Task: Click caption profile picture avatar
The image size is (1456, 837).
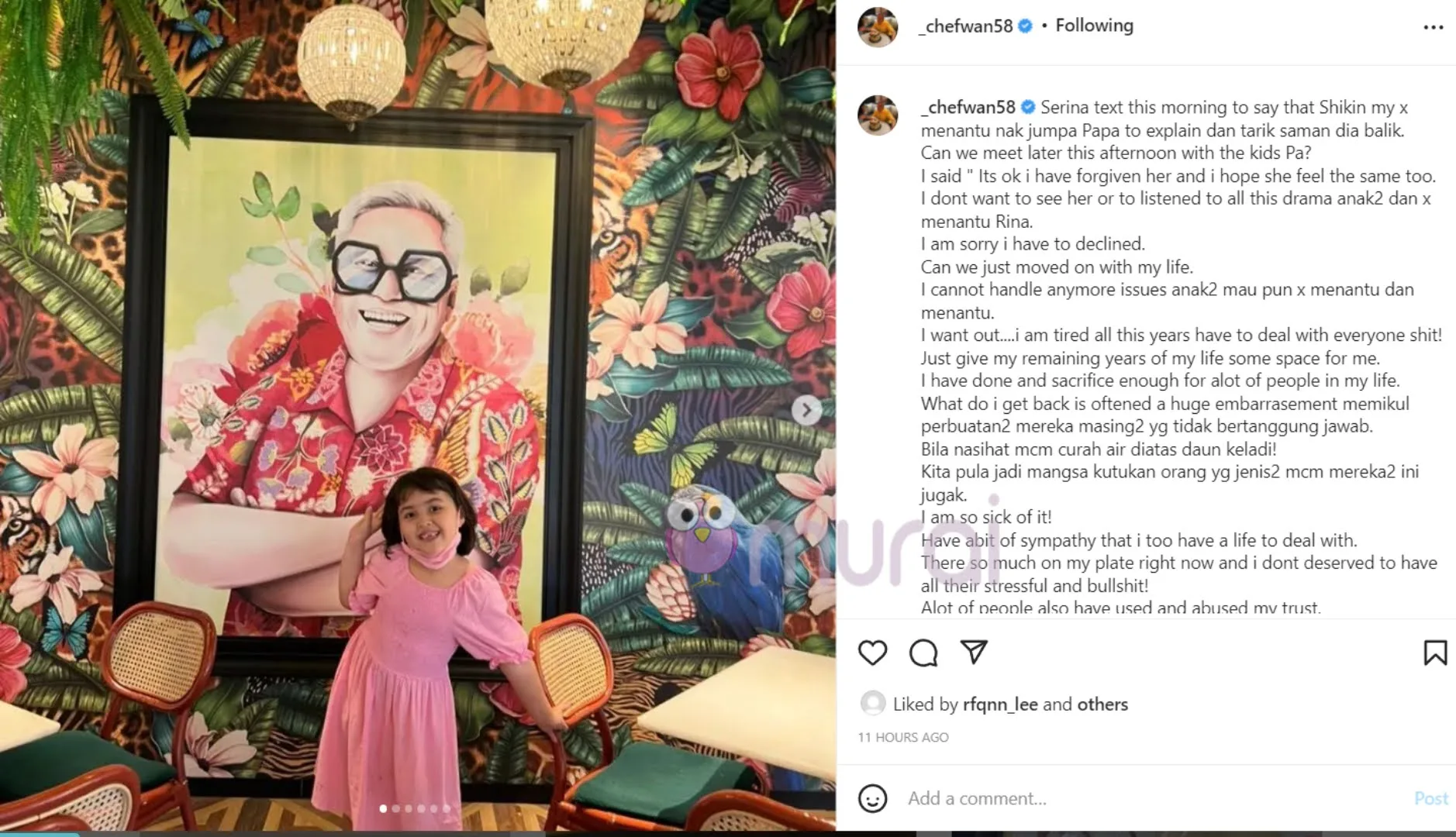Action: tap(878, 115)
